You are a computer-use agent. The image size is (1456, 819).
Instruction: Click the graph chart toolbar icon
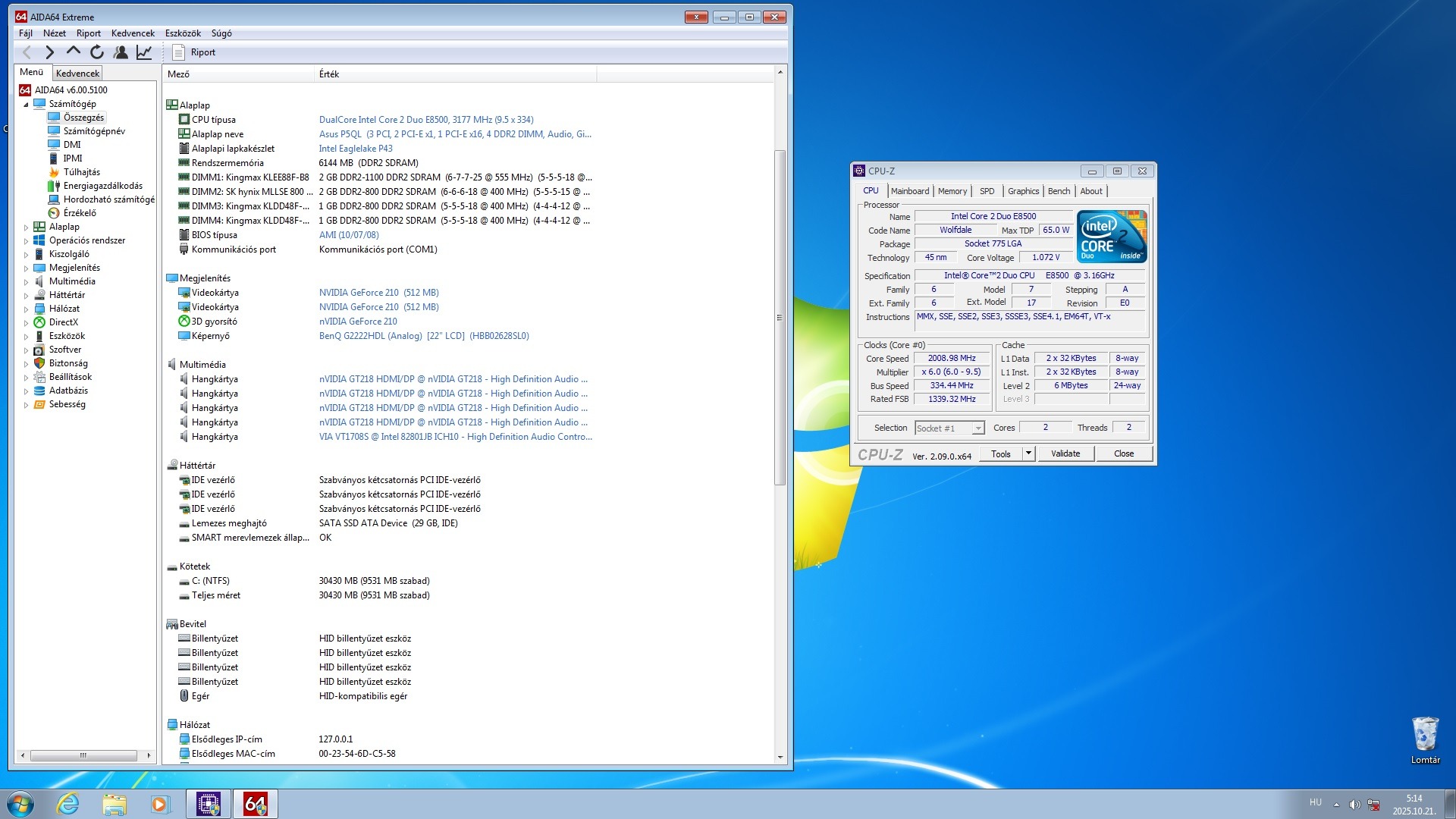pyautogui.click(x=144, y=52)
